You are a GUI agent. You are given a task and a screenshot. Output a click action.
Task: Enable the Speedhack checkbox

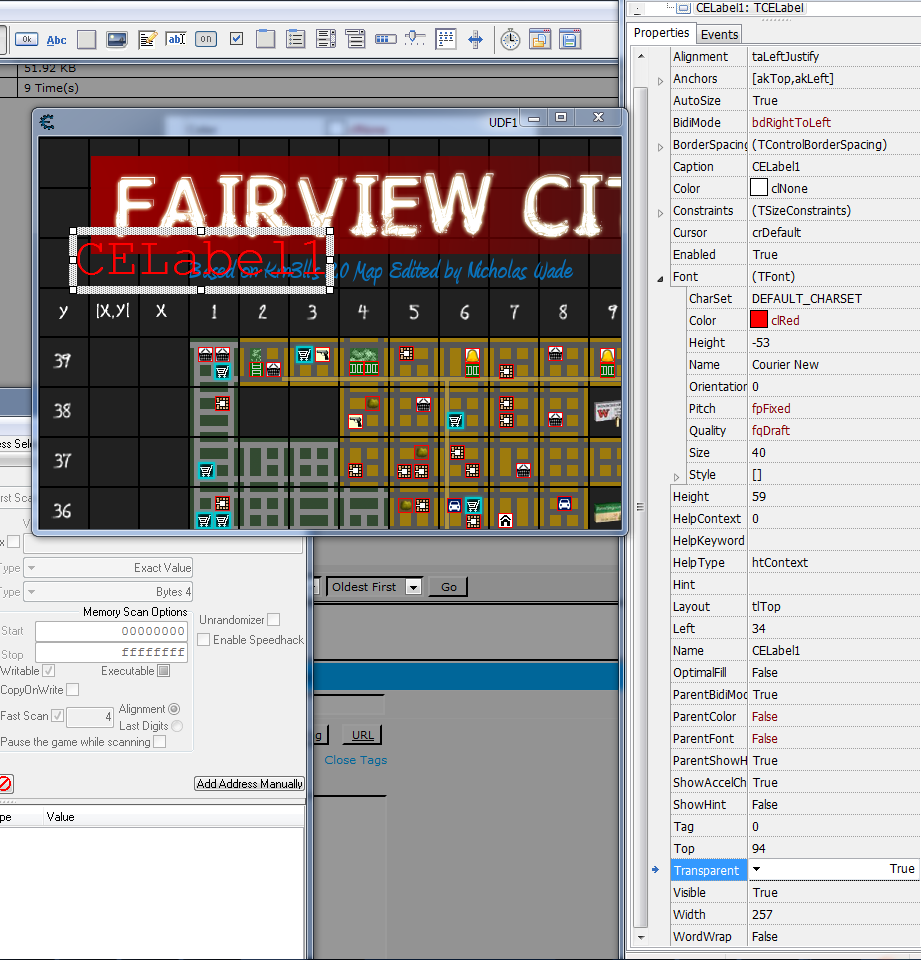(204, 640)
